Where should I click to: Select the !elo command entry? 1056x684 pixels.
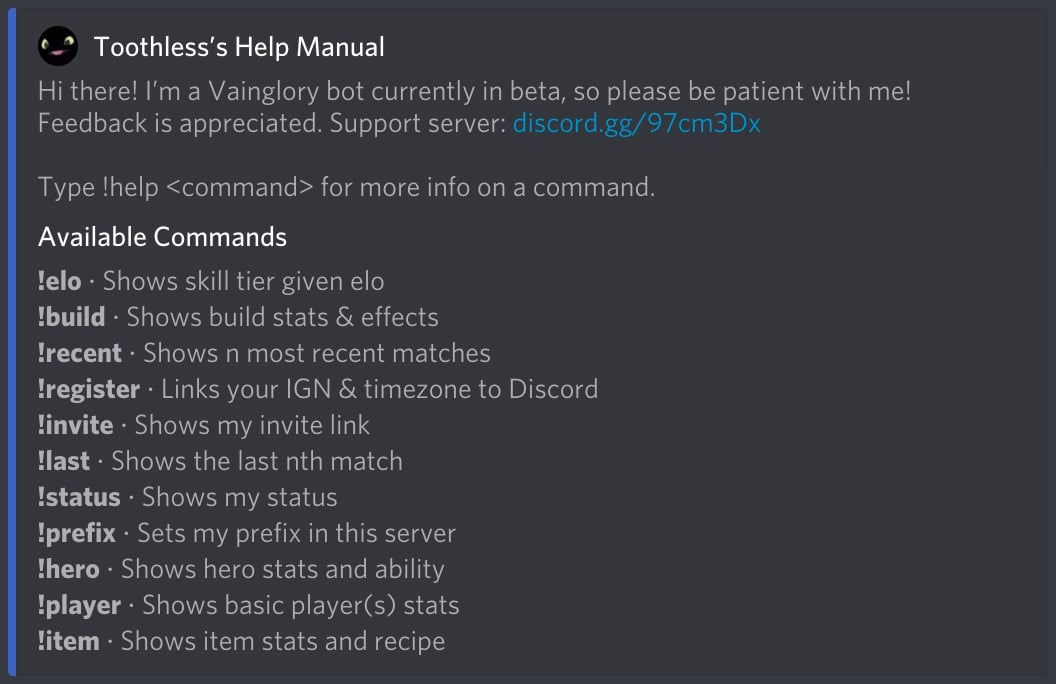[x=59, y=281]
